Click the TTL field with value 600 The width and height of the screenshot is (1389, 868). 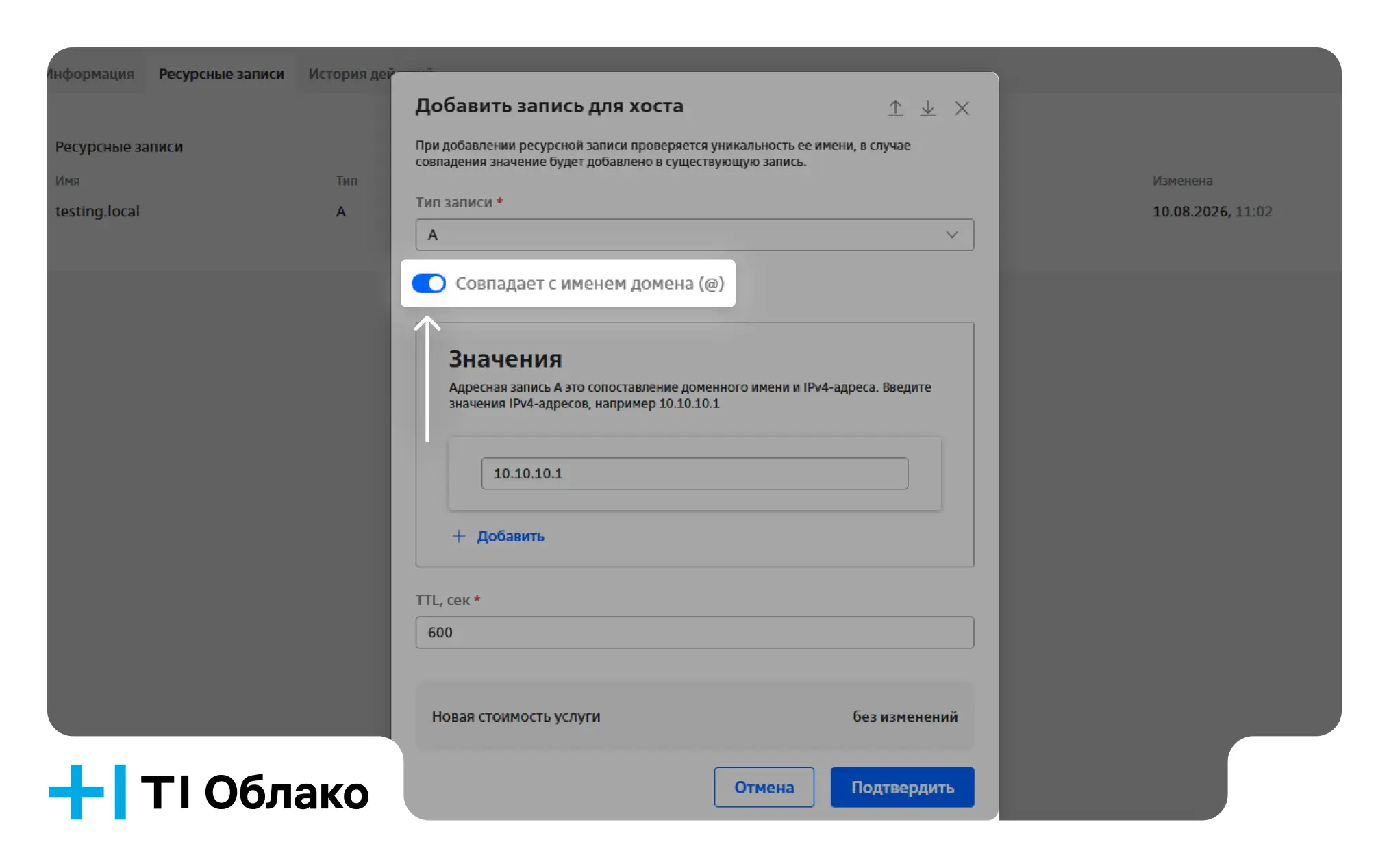click(694, 633)
